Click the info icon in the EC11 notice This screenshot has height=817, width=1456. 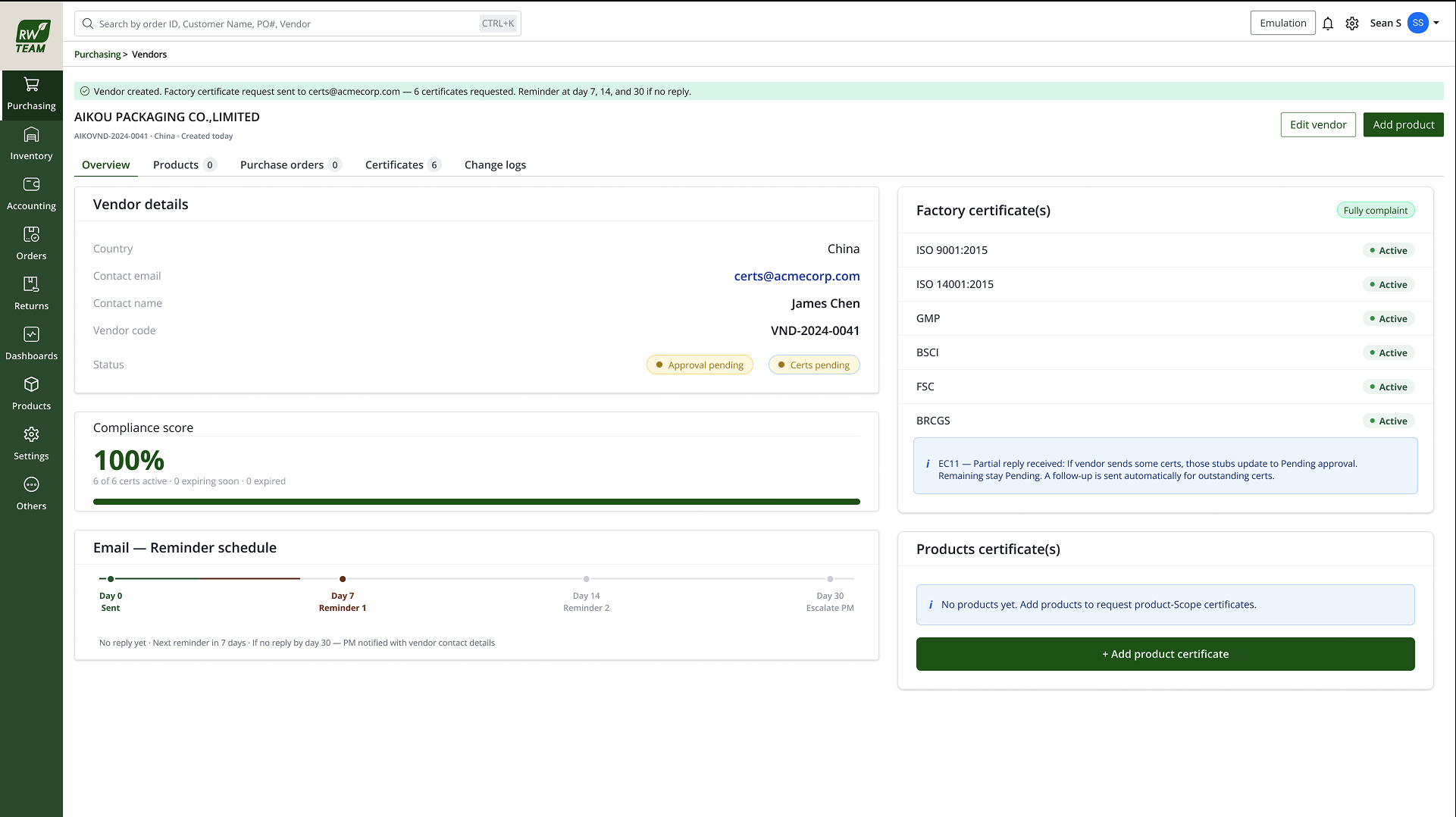pos(928,464)
